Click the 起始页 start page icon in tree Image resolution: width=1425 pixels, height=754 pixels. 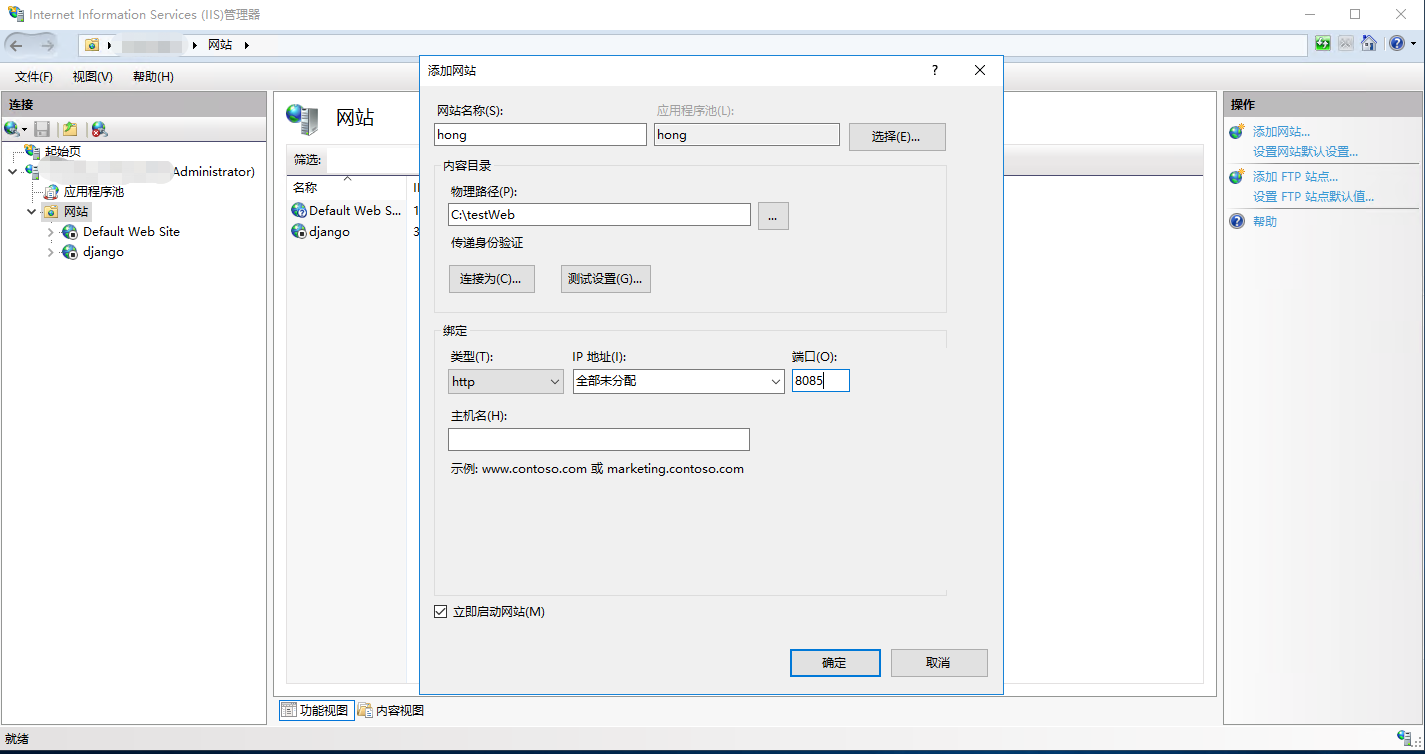click(x=32, y=151)
